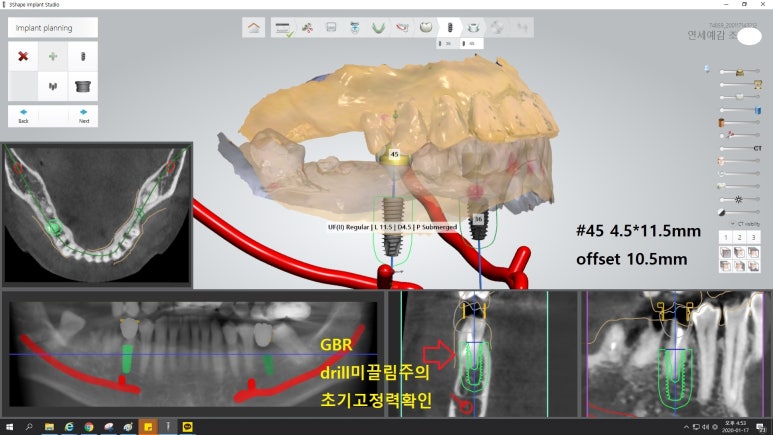Screen dimensions: 773x435
Task: Click the Home icon in workflow bar
Action: click(x=255, y=27)
